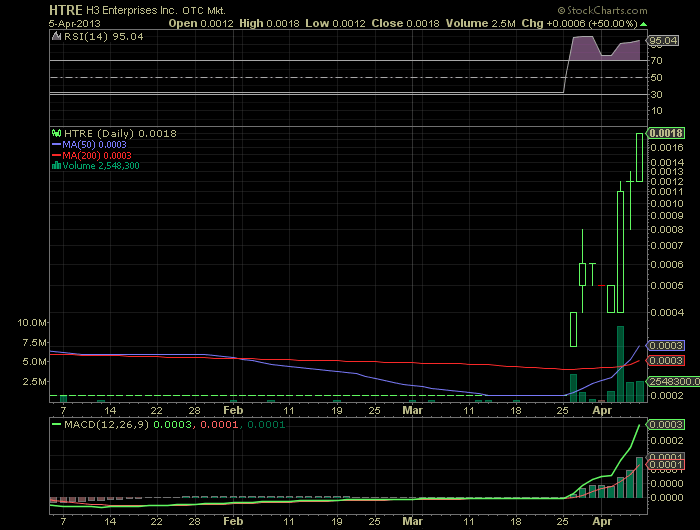Click the MACD(12,26,9) label
This screenshot has width=700, height=530.
click(106, 424)
